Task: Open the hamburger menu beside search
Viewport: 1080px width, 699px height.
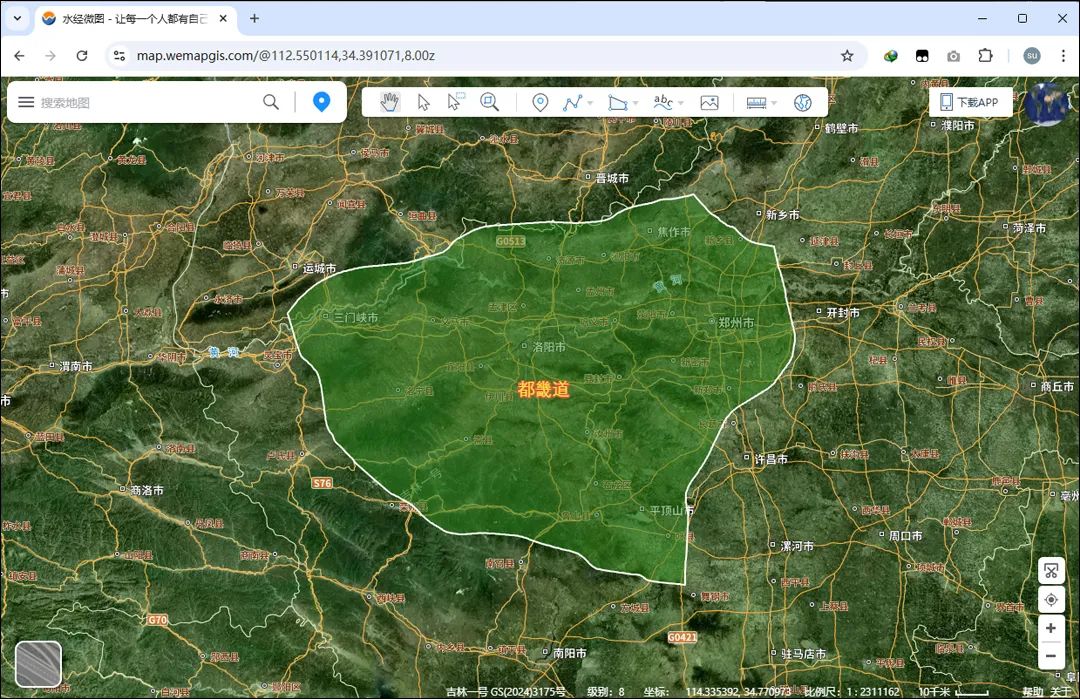Action: click(26, 103)
